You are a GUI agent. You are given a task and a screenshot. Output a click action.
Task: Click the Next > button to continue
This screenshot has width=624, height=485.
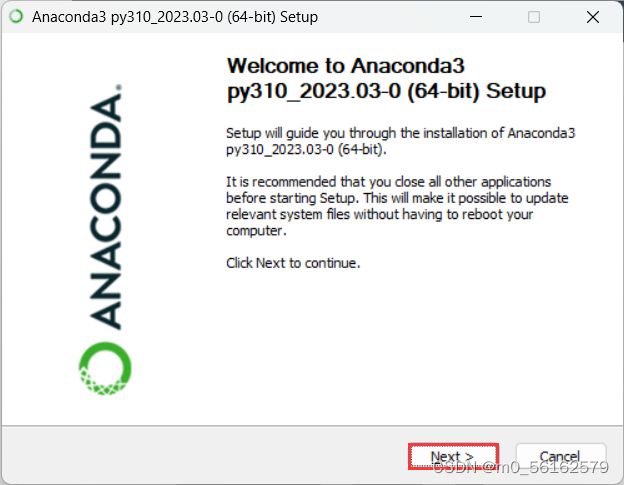[453, 456]
